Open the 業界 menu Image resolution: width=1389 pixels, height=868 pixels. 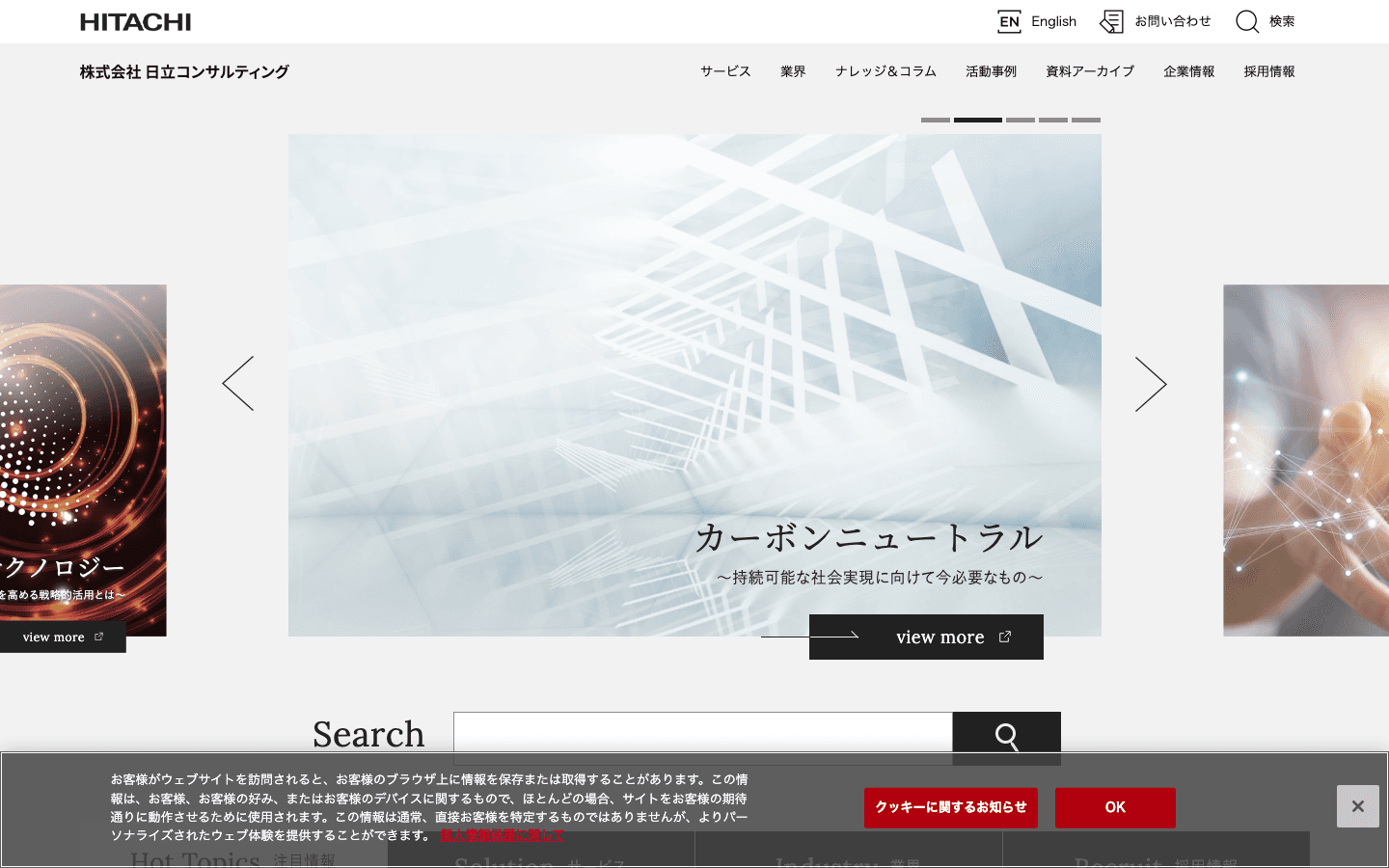[x=793, y=71]
